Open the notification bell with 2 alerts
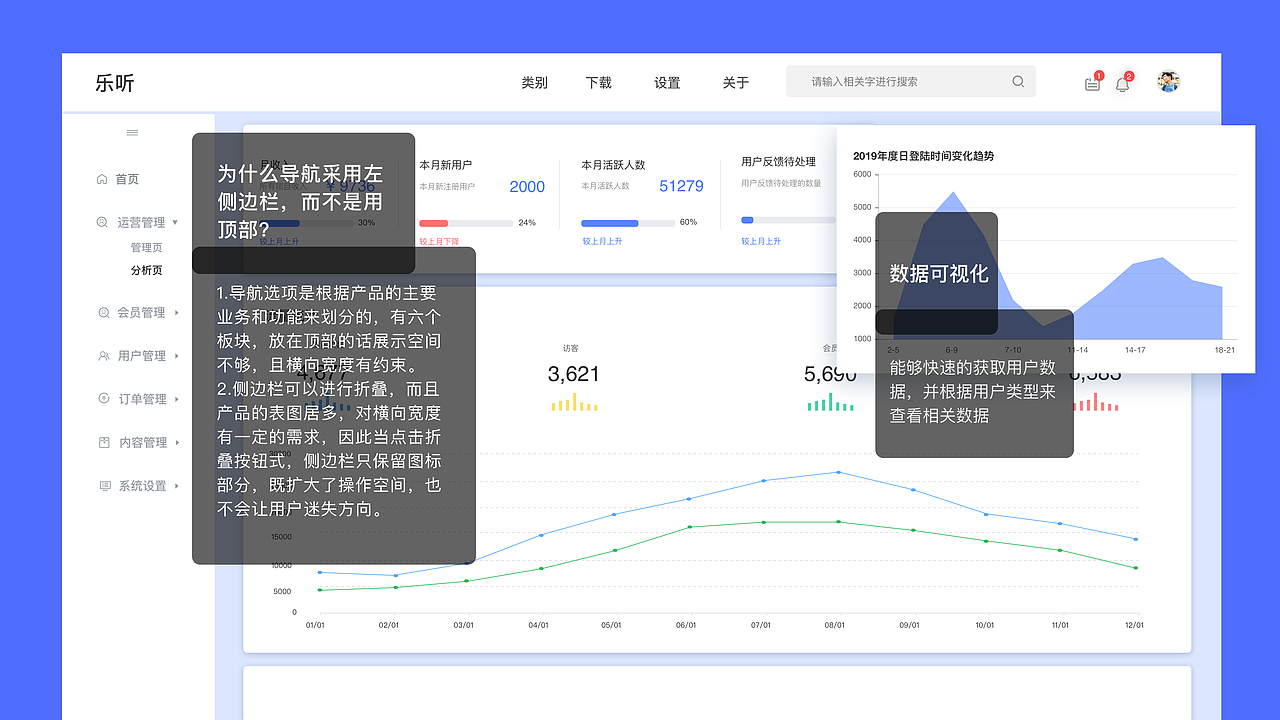1280x720 pixels. (1122, 84)
